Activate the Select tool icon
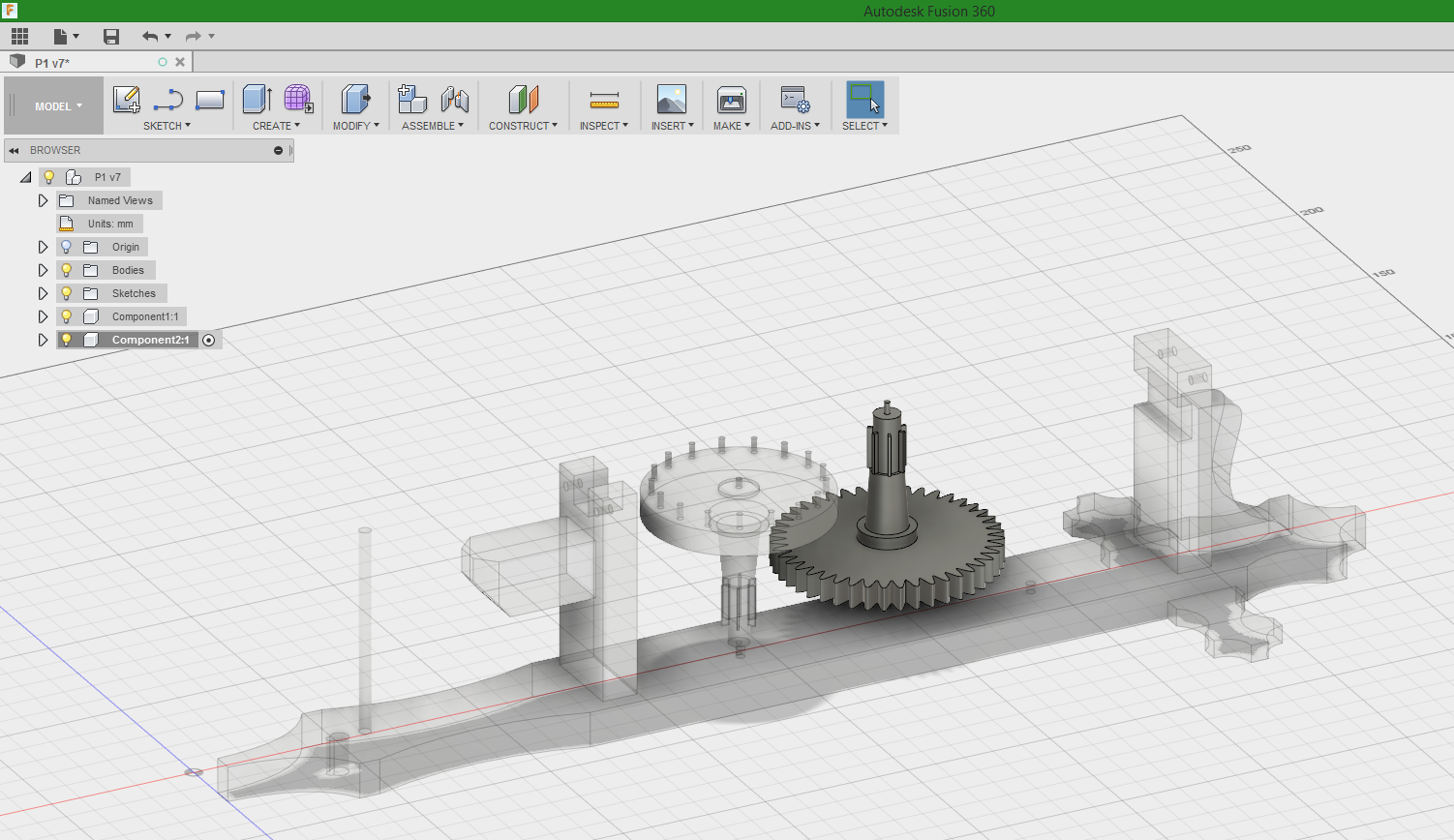The image size is (1454, 840). point(864,99)
